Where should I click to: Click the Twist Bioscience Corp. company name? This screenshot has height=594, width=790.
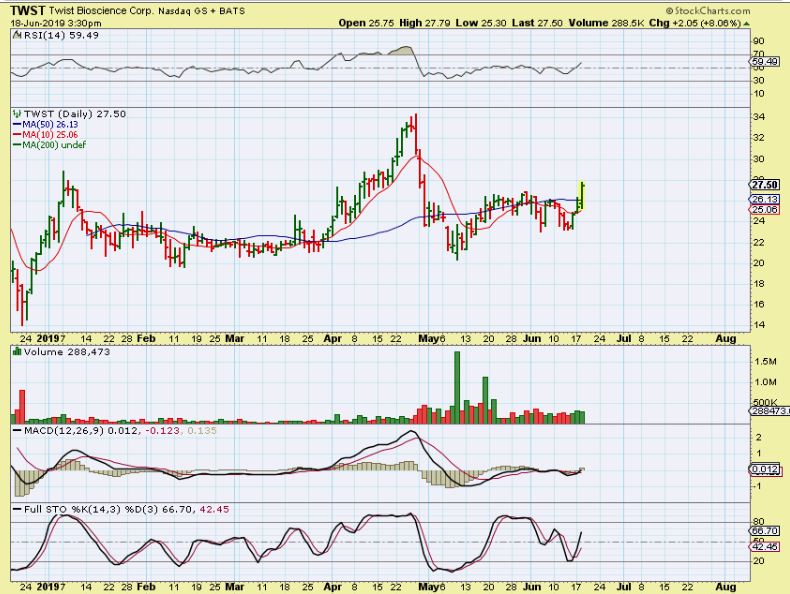click(x=109, y=9)
